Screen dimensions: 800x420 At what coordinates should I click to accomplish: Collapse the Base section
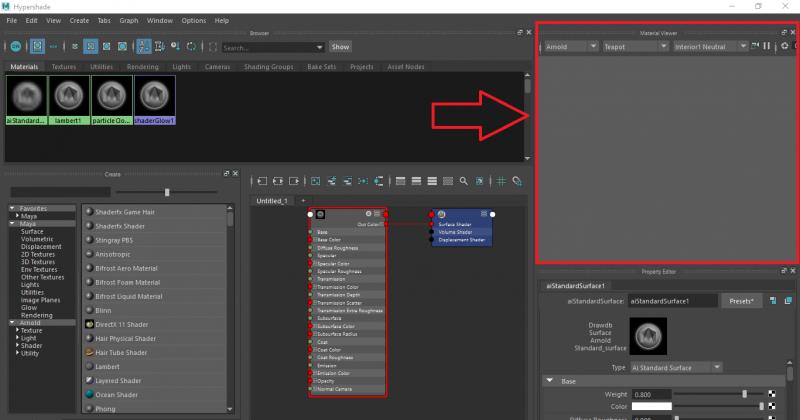pyautogui.click(x=549, y=381)
